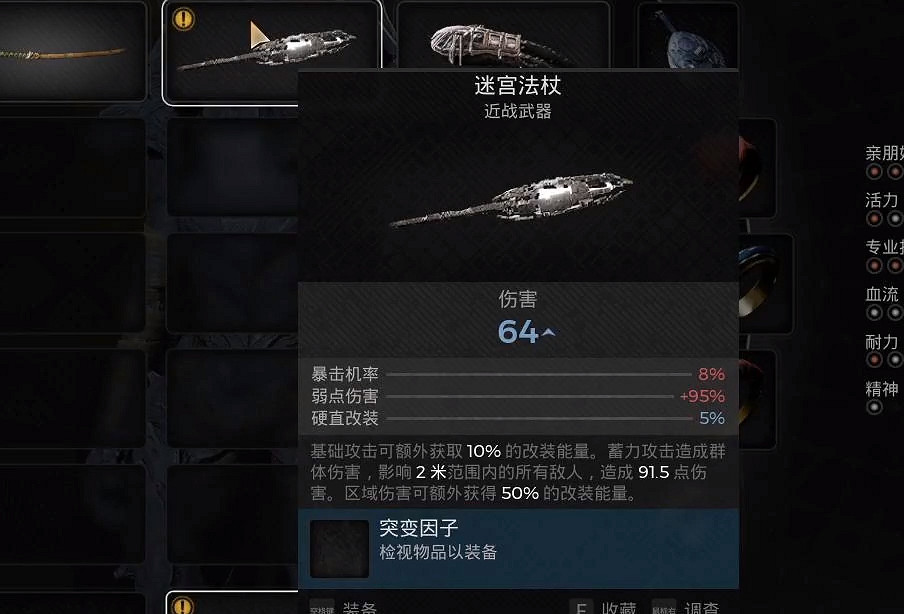The width and height of the screenshot is (904, 614).
Task: Select the gauntlet-shaped weapon slot
Action: 503,36
